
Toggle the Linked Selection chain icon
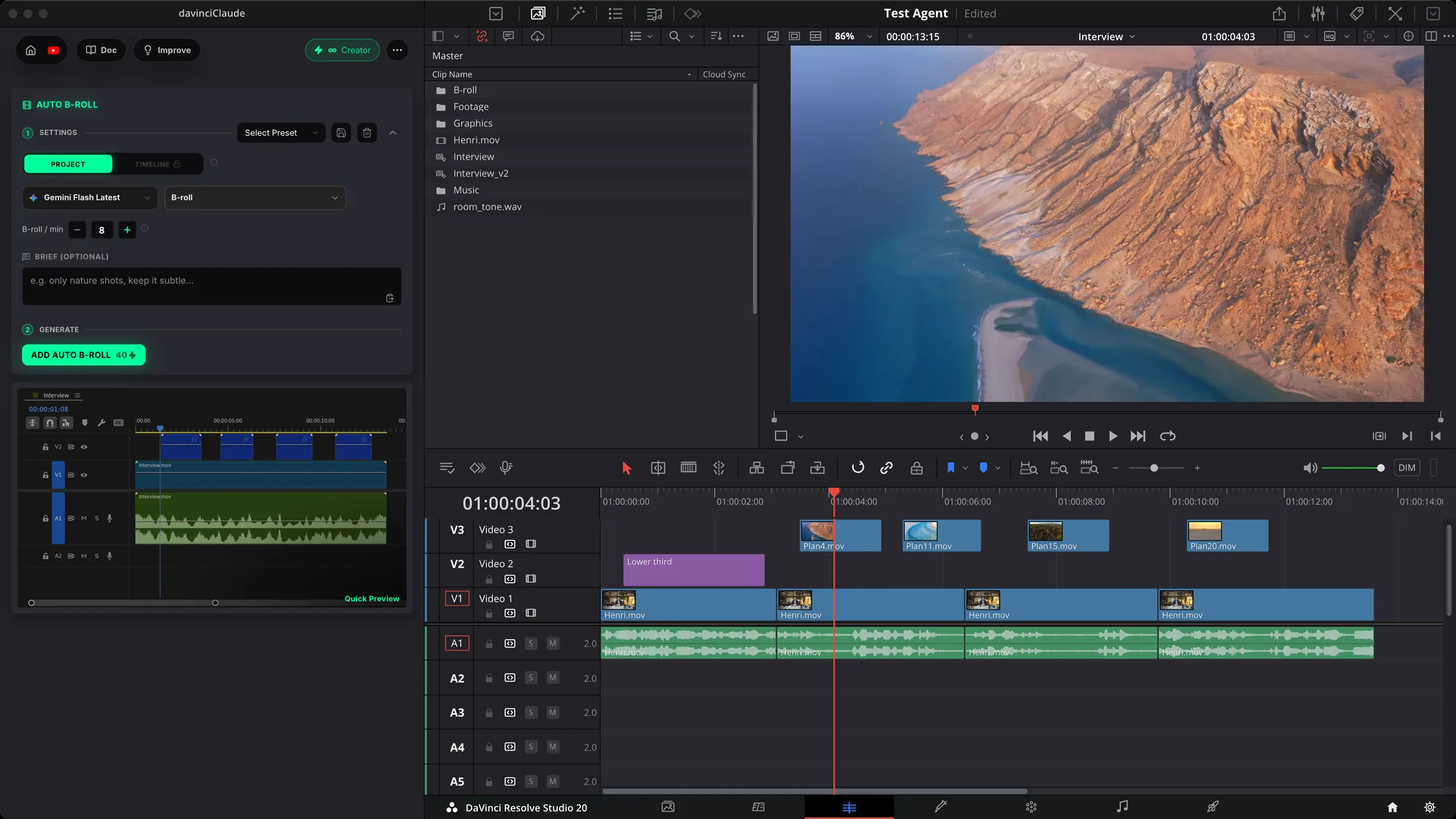(x=886, y=468)
